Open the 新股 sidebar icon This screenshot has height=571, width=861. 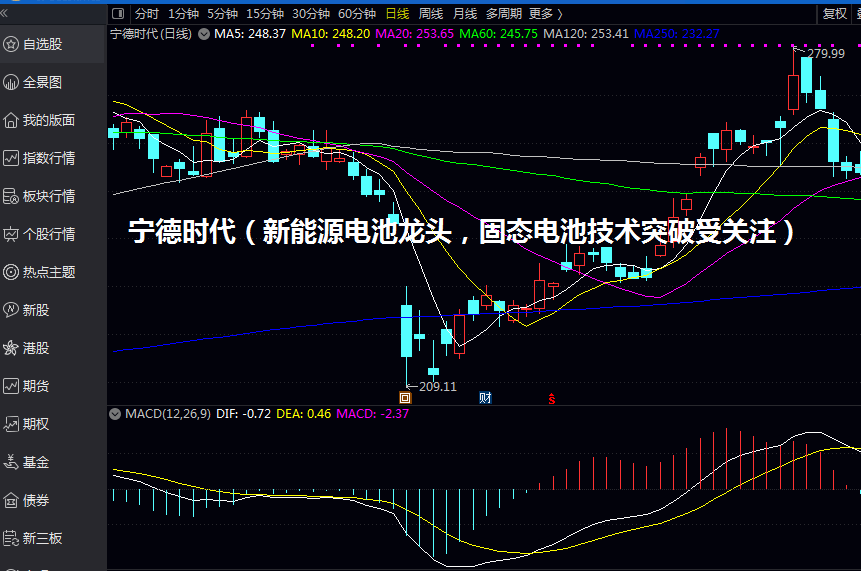click(11, 310)
